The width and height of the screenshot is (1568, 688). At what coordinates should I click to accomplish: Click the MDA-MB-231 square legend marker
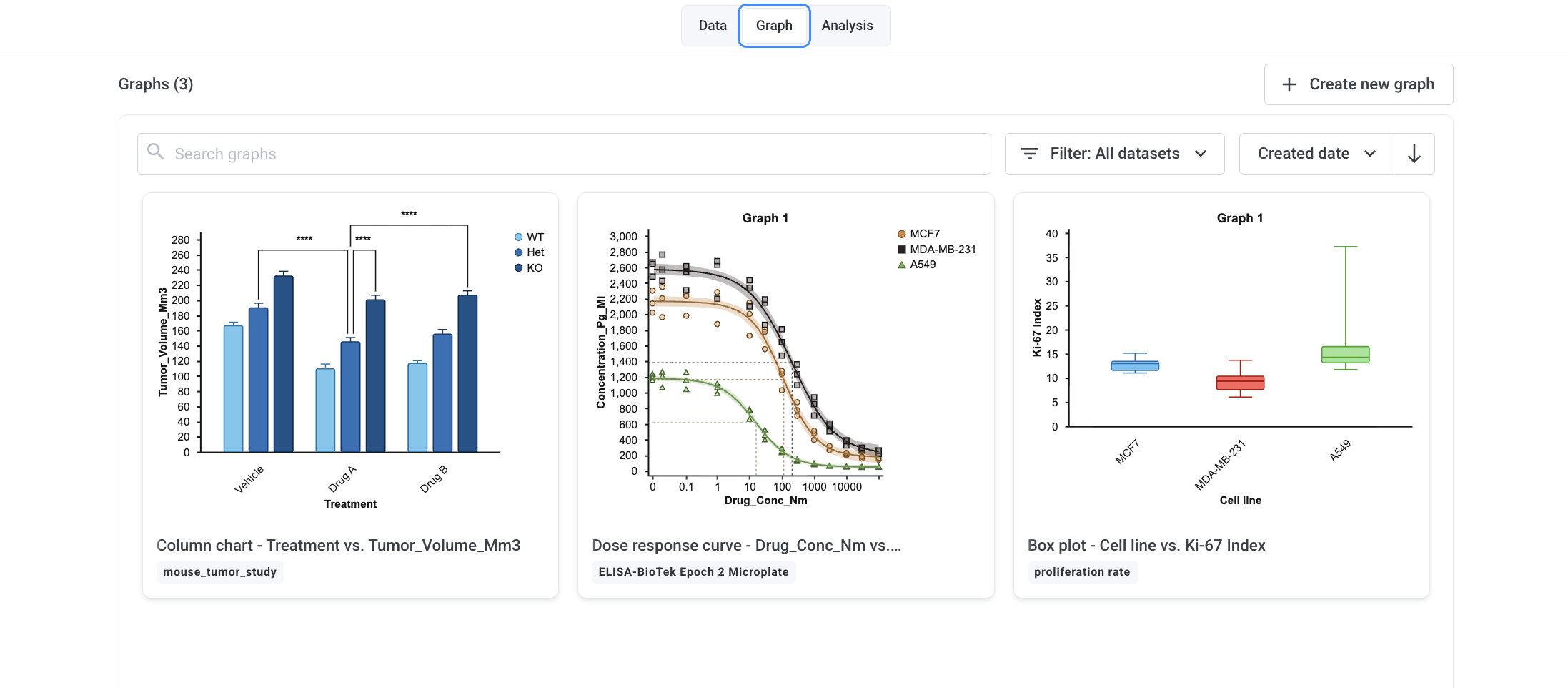[902, 250]
